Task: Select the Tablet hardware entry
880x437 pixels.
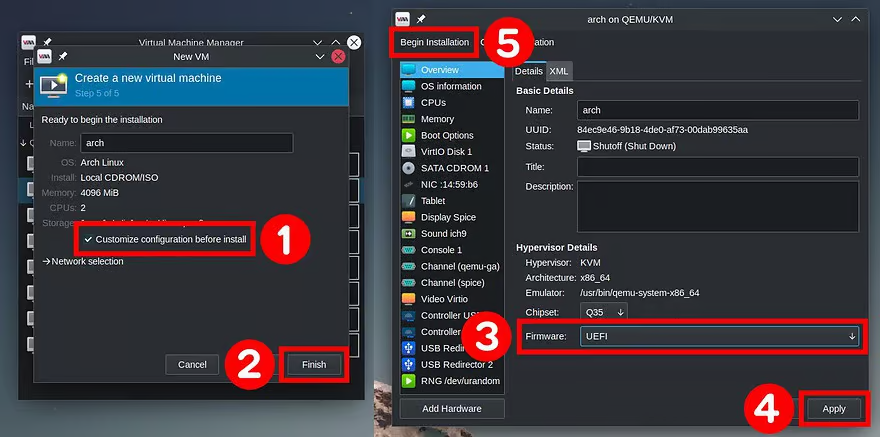Action: [452, 200]
